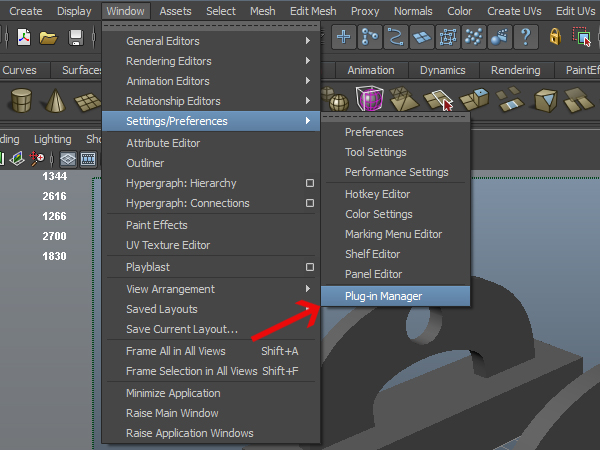Viewport: 600px width, 450px height.
Task: Click the magnifier with red cross icon
Action: click(37, 158)
